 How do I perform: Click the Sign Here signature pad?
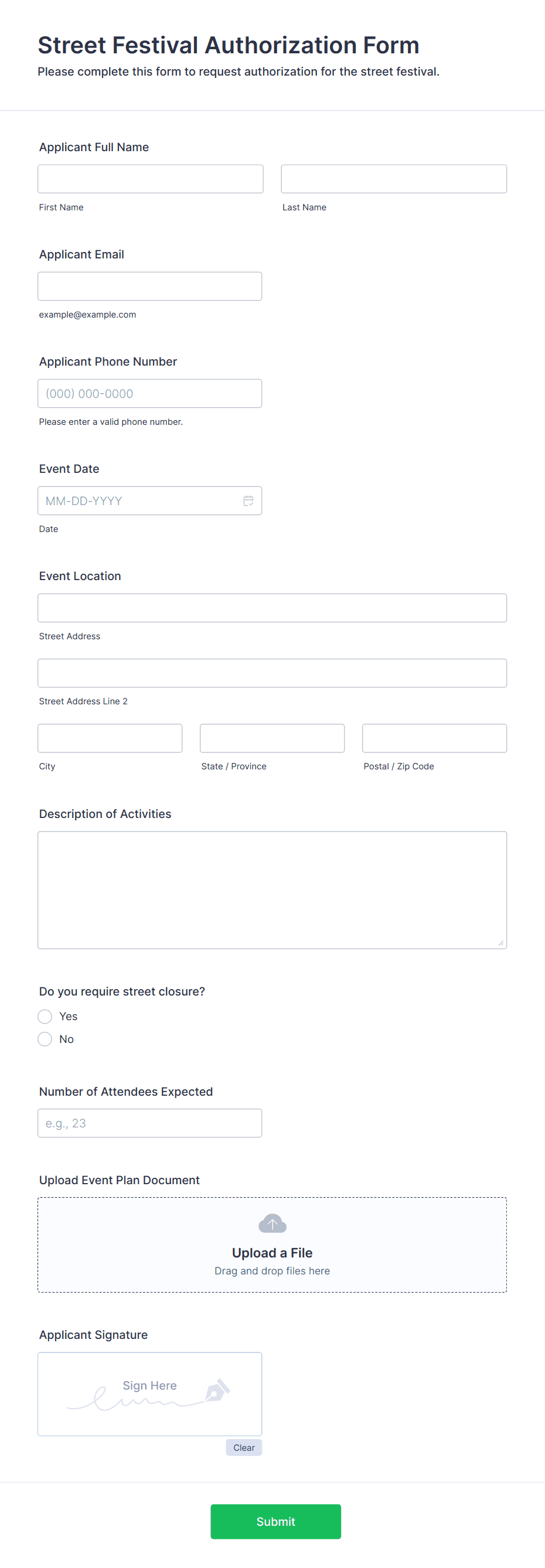pos(150,1394)
